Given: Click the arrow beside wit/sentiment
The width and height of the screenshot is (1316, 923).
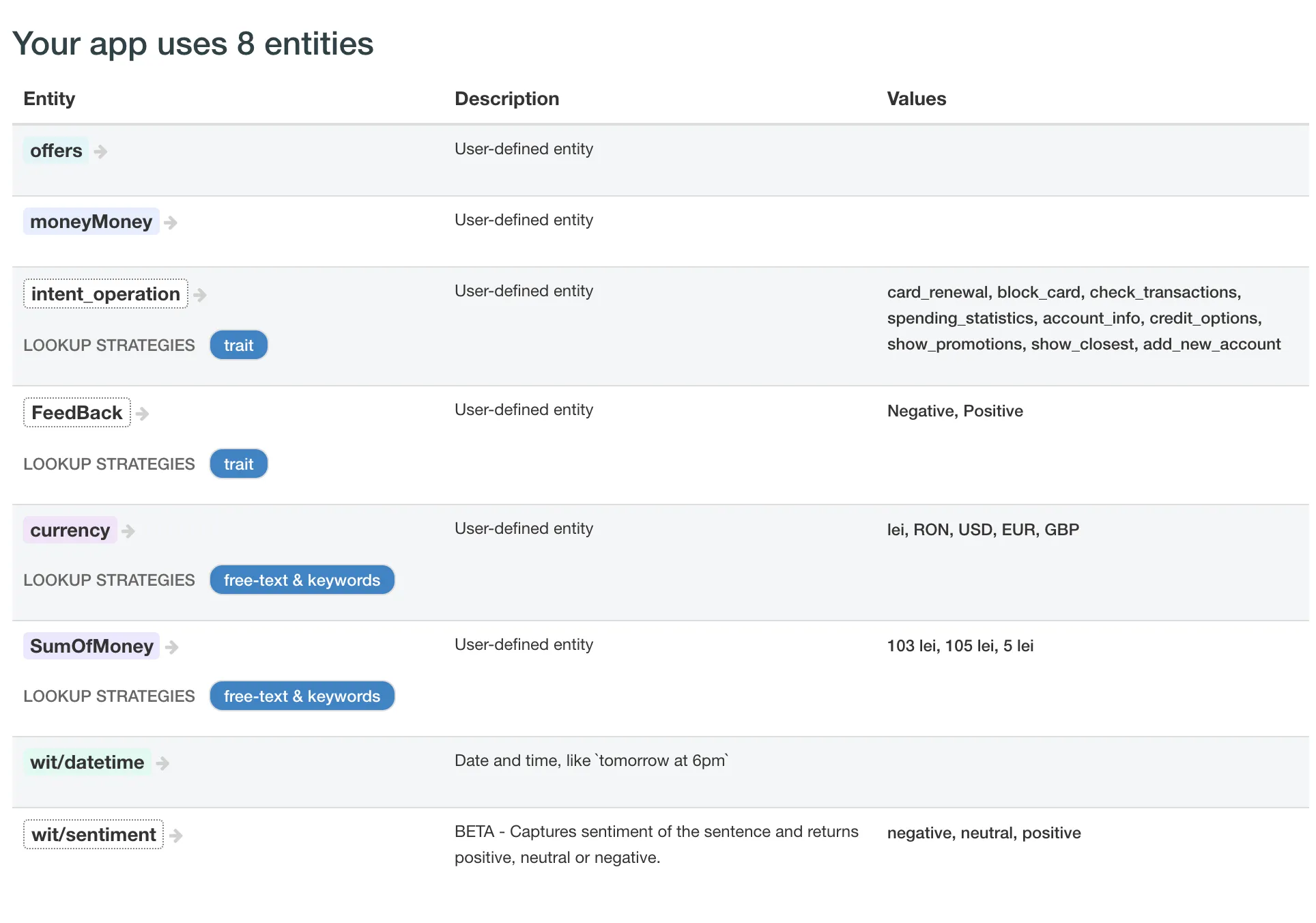Looking at the screenshot, I should coord(176,836).
